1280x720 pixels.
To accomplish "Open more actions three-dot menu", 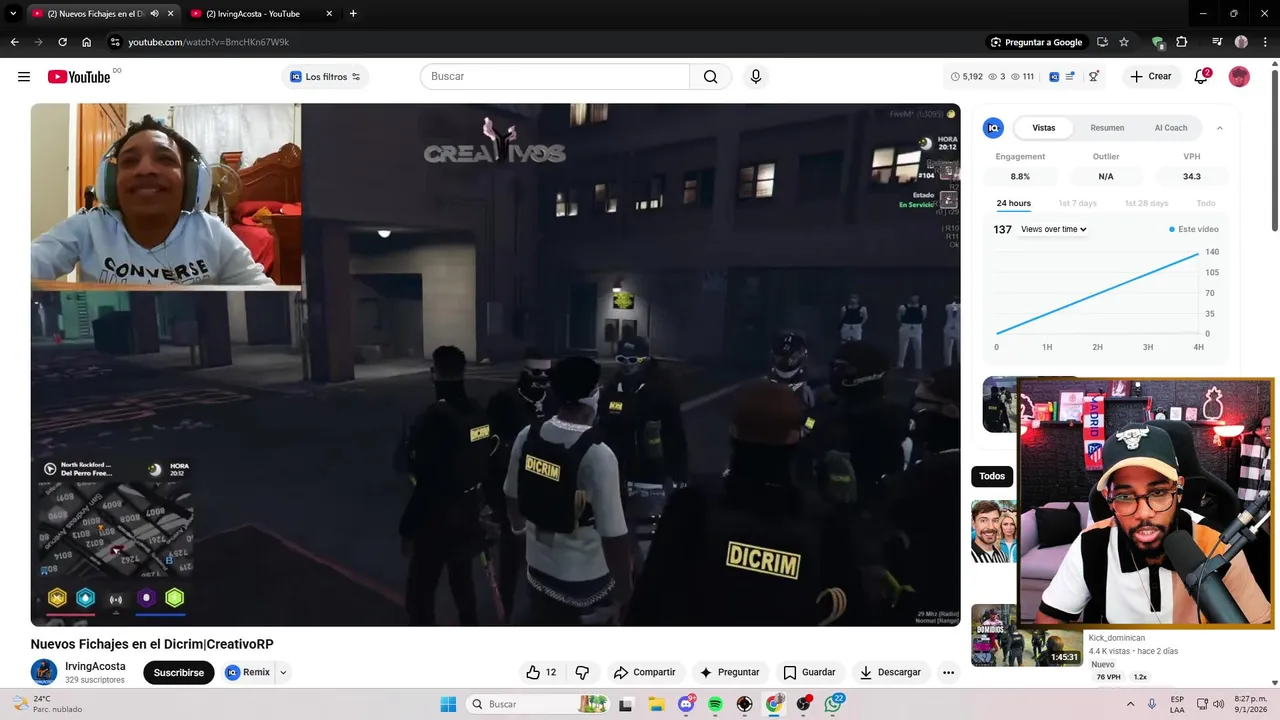I will coord(948,672).
